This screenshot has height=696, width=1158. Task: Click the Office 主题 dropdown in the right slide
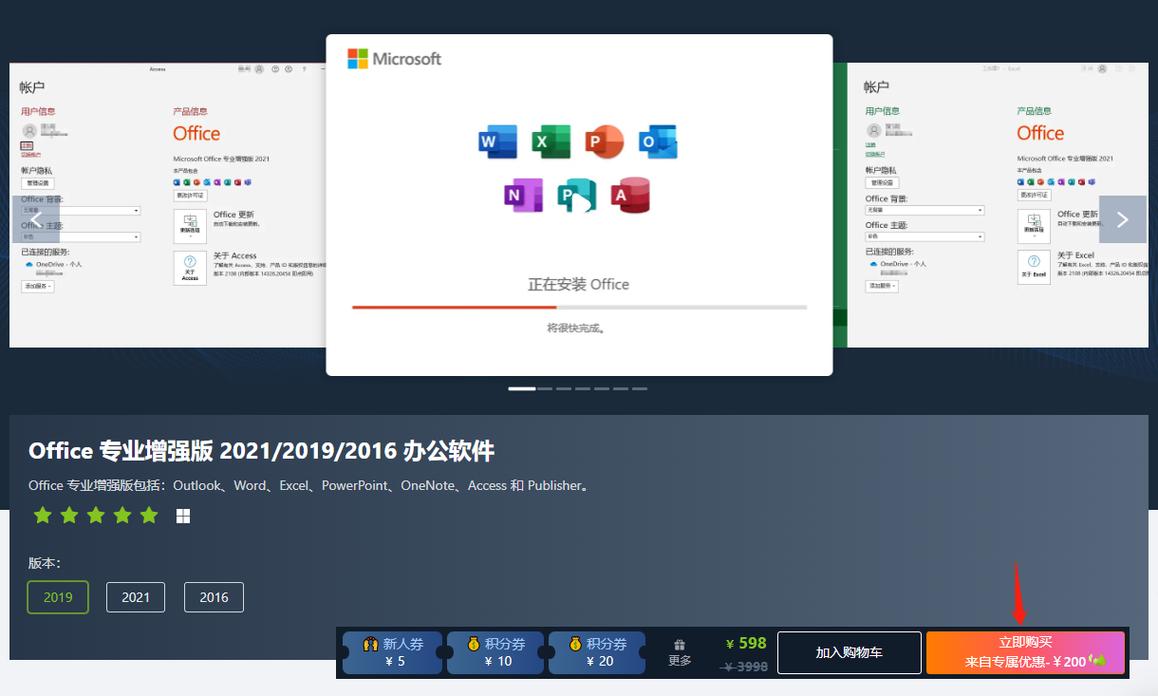(x=925, y=236)
